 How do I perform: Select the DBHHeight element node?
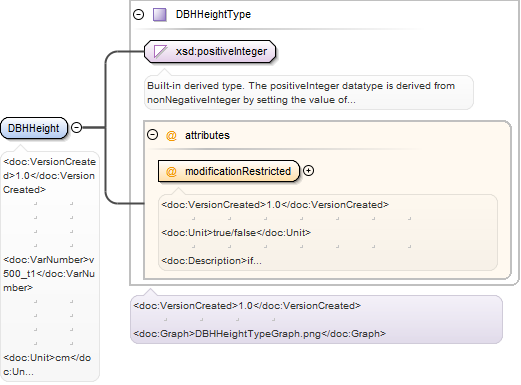[34, 128]
